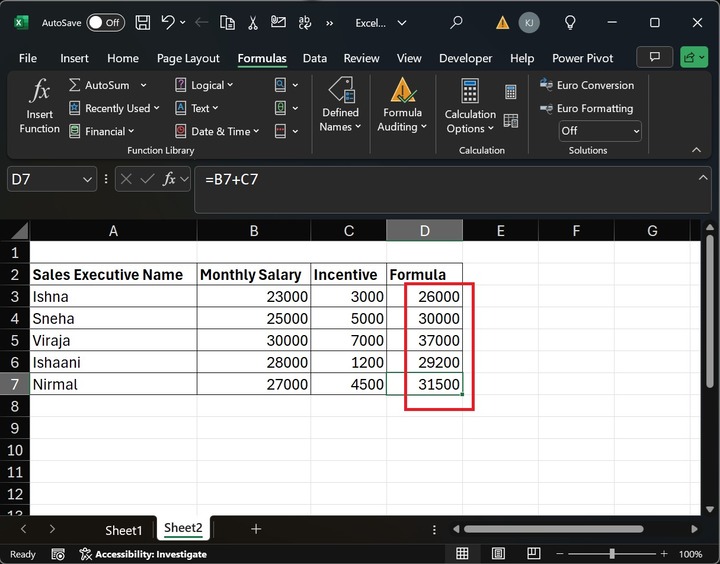
Task: Click the Save icon in title bar
Action: click(143, 22)
